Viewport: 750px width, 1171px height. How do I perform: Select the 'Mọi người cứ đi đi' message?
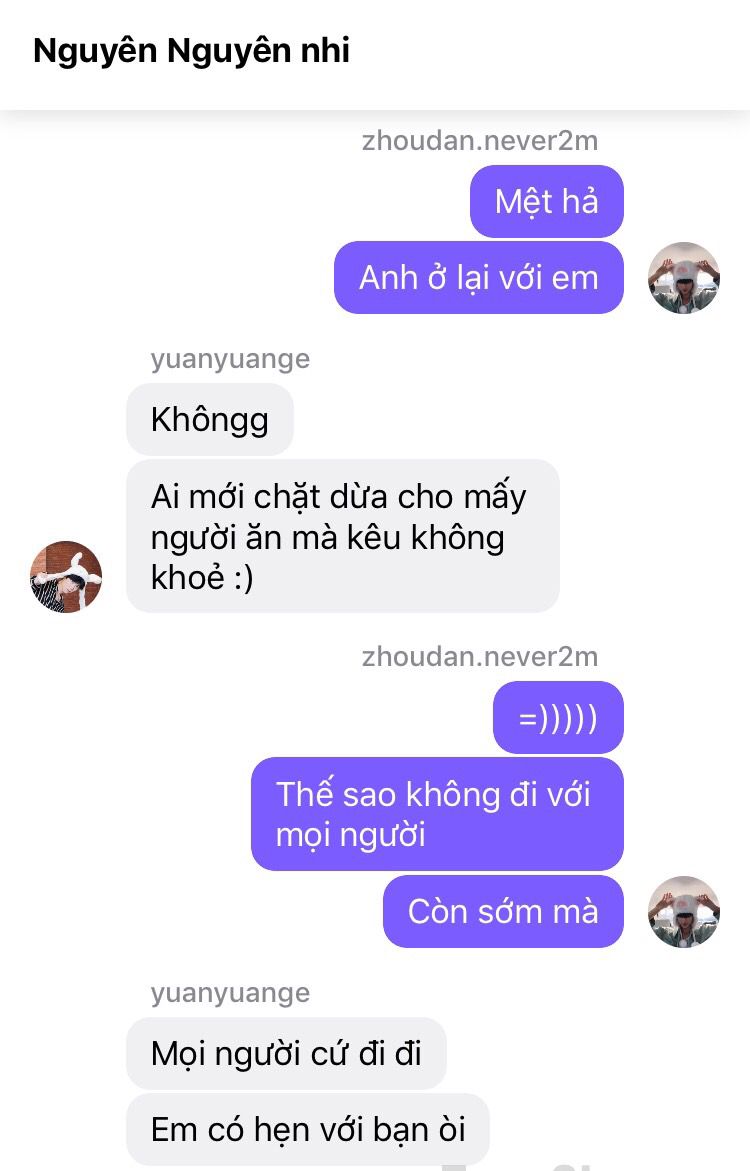tap(286, 1054)
